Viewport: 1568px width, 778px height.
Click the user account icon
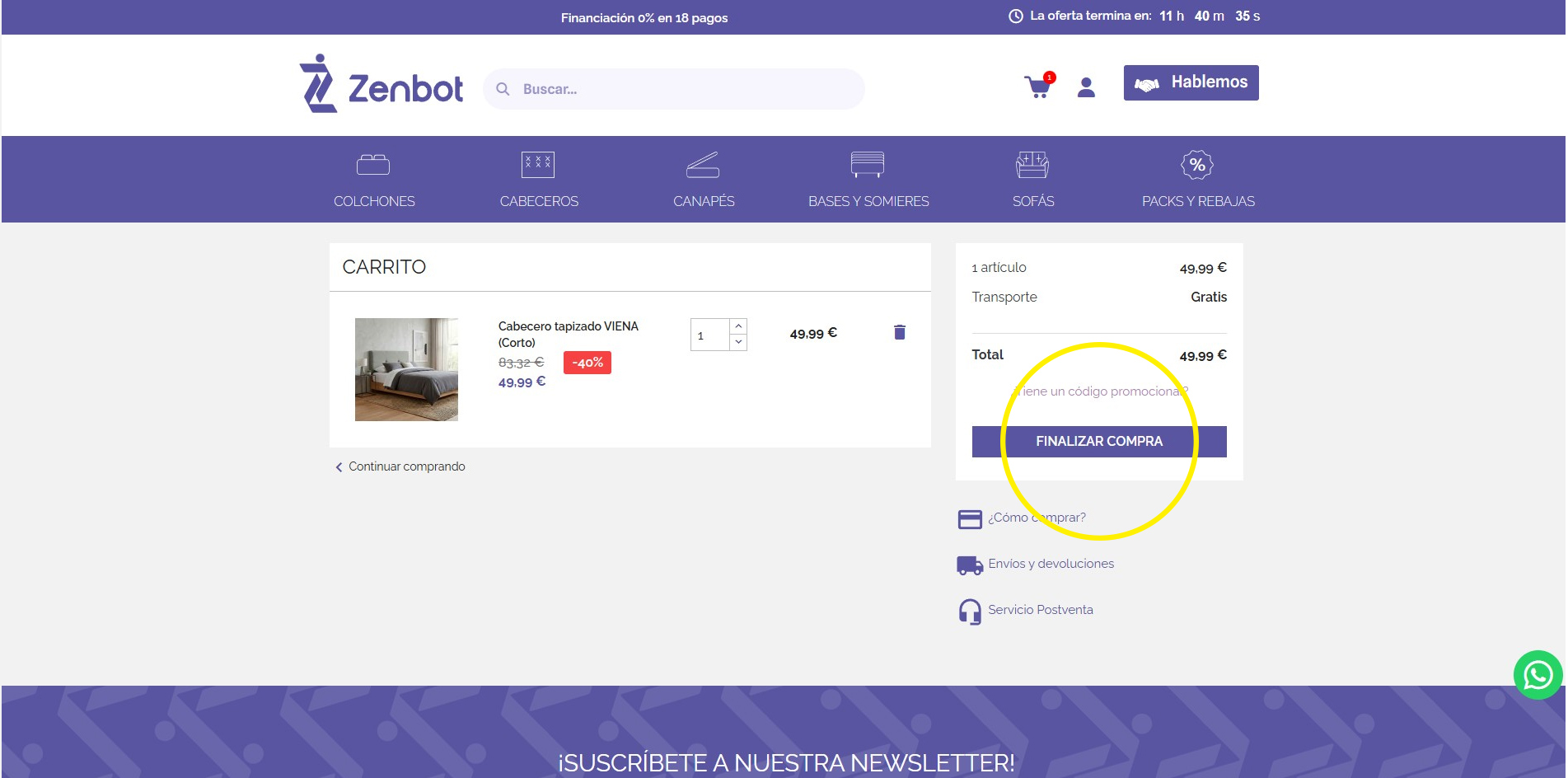click(x=1086, y=87)
